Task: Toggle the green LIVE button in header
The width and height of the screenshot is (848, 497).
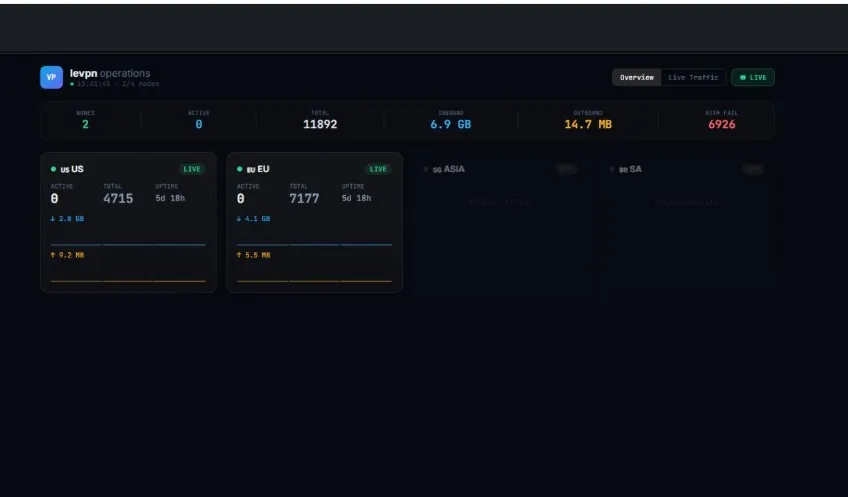Action: [x=753, y=77]
